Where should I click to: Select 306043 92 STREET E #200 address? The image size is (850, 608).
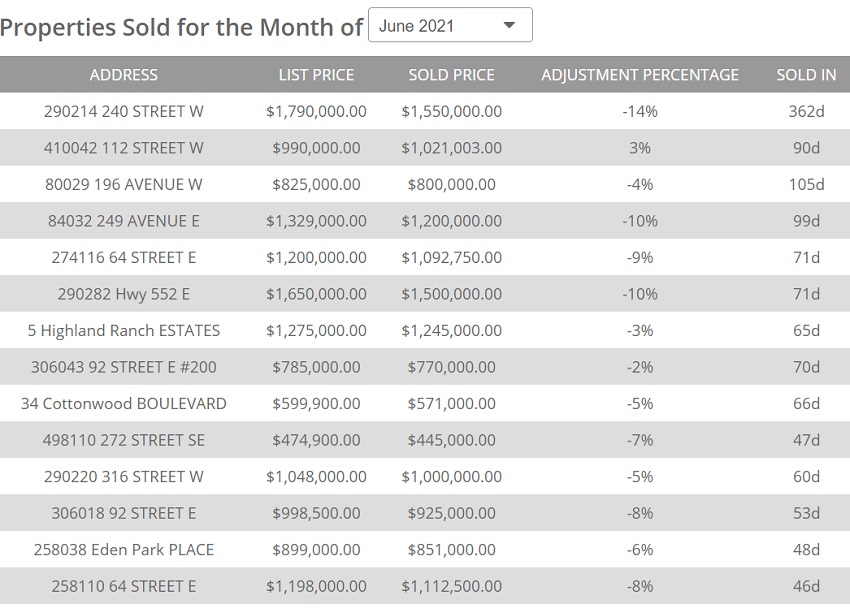[x=123, y=367]
